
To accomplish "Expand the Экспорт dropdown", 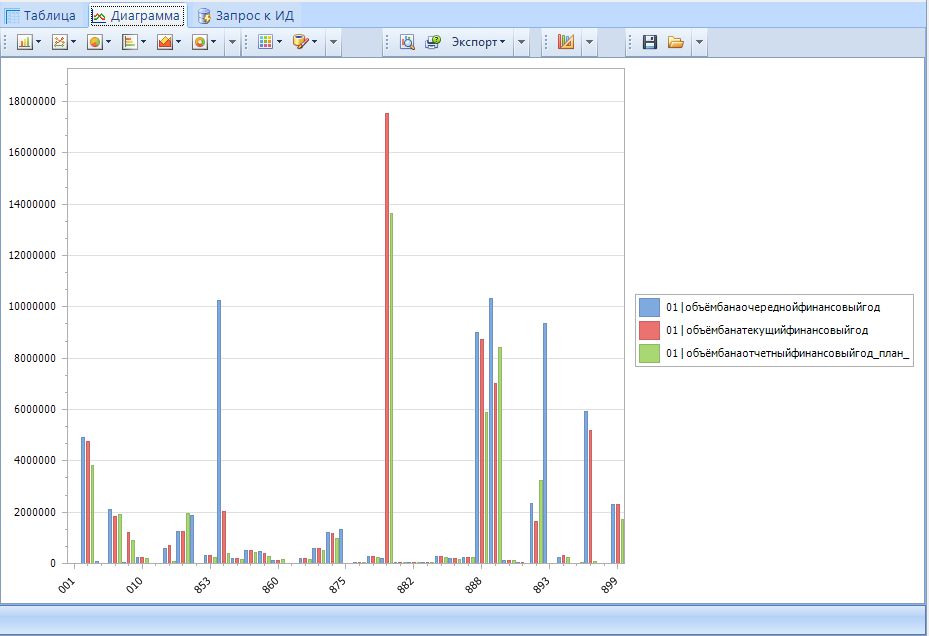I will (478, 42).
